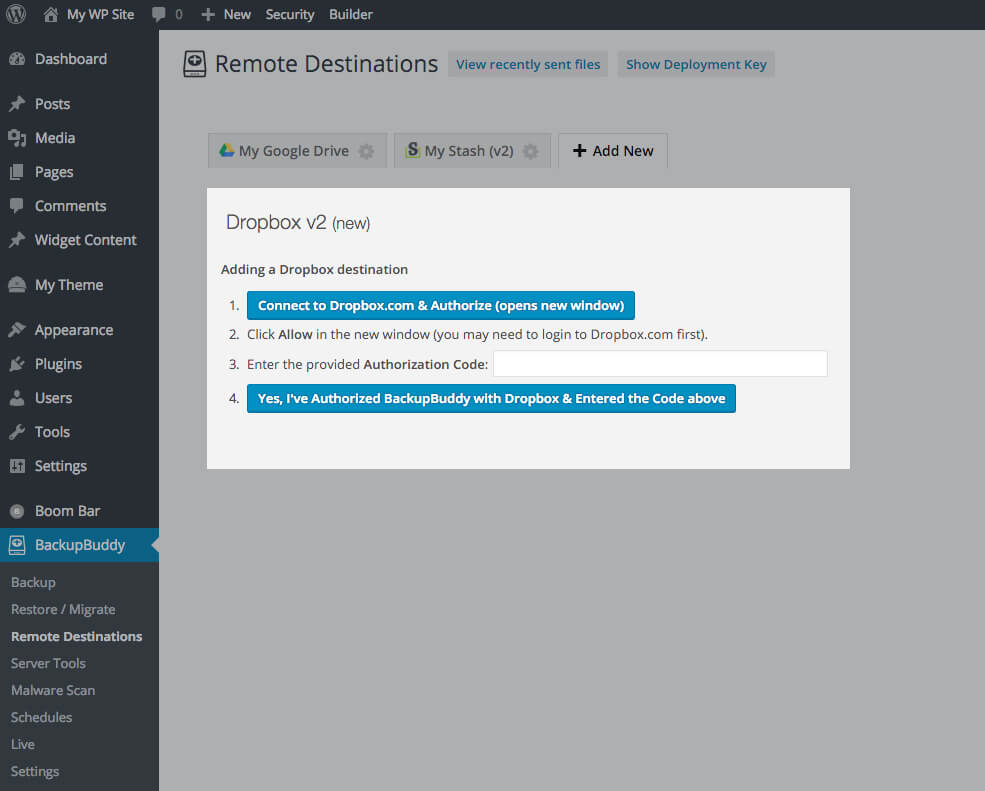Click the Pages icon in sidebar
Image resolution: width=985 pixels, height=791 pixels.
pos(17,172)
